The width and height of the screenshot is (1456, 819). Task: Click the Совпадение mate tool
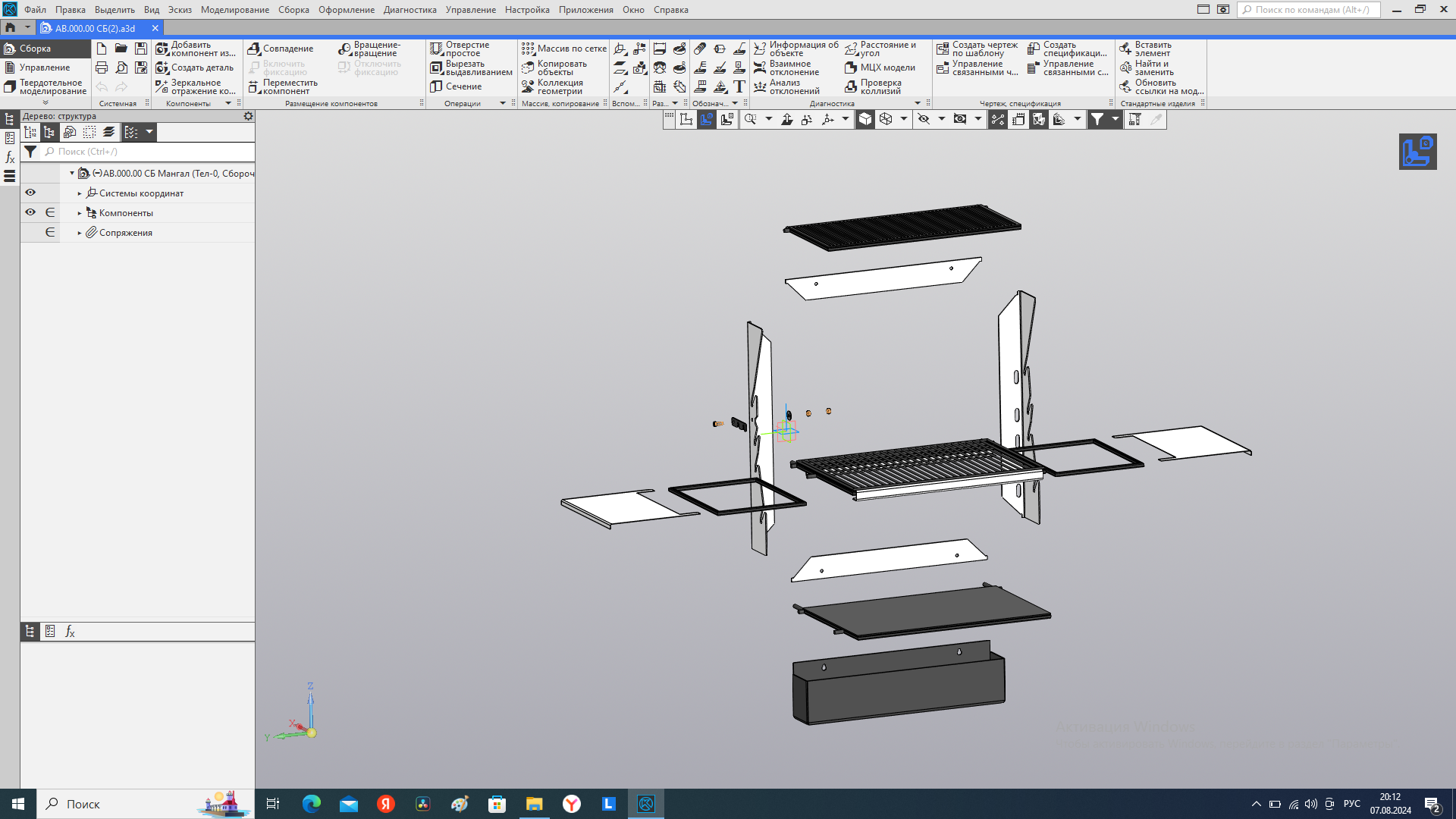pyautogui.click(x=281, y=49)
